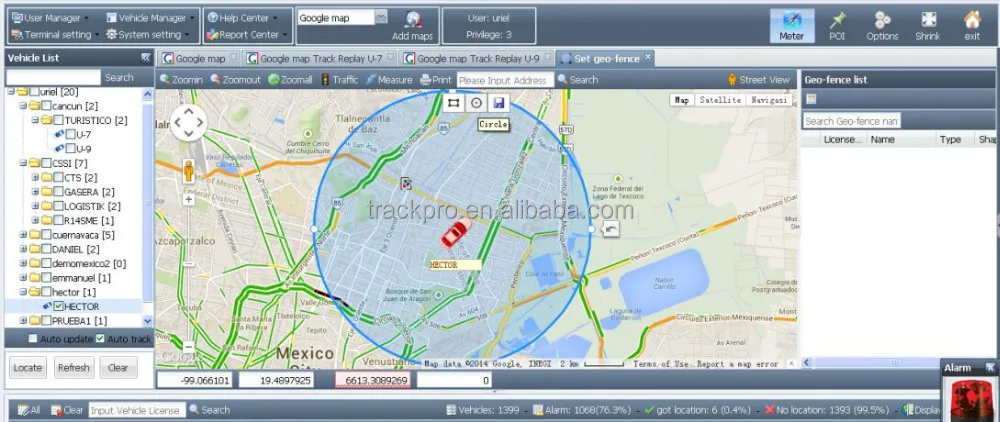Expand the CTS [2] tree node
Viewport: 1000px width, 422px height.
(35, 177)
